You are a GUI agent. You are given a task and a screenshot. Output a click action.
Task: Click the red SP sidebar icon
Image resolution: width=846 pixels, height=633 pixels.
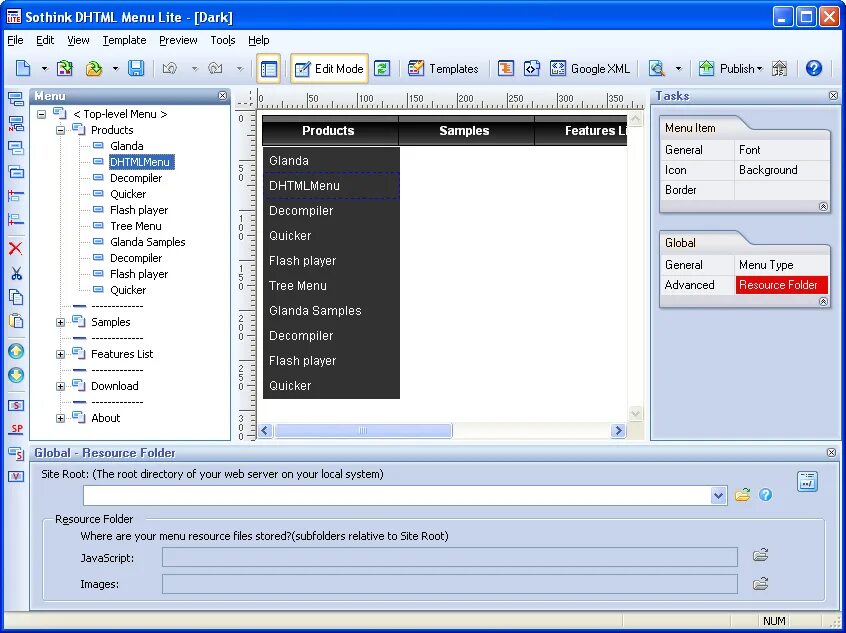pos(16,429)
